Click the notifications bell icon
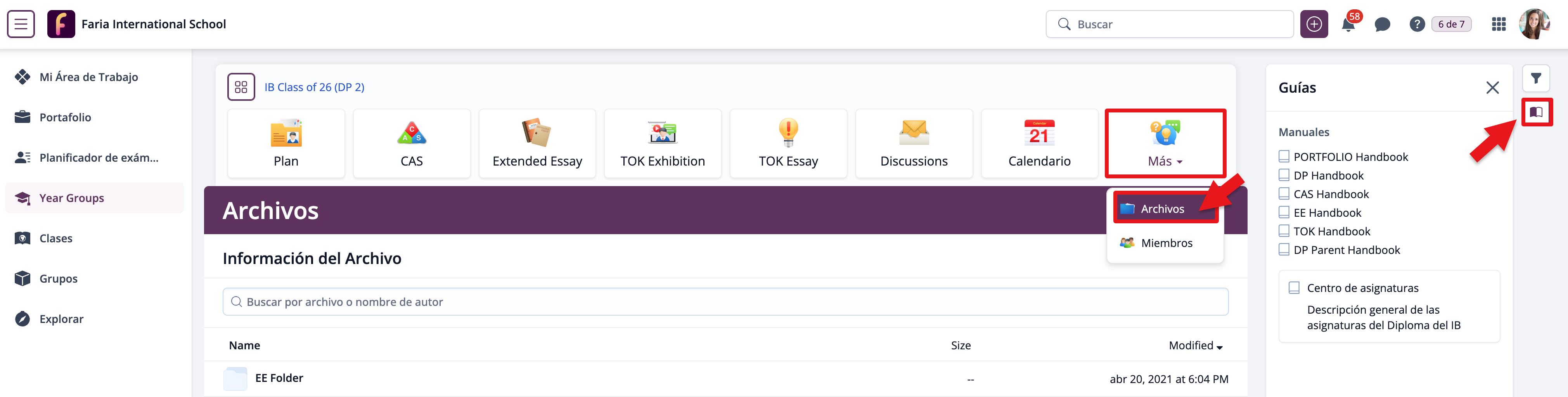Viewport: 1568px width, 397px height. (x=1348, y=25)
